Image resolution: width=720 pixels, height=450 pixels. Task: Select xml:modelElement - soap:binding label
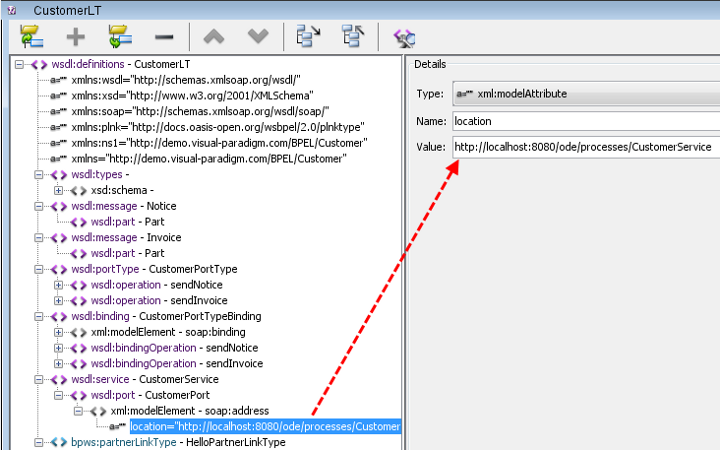(168, 332)
